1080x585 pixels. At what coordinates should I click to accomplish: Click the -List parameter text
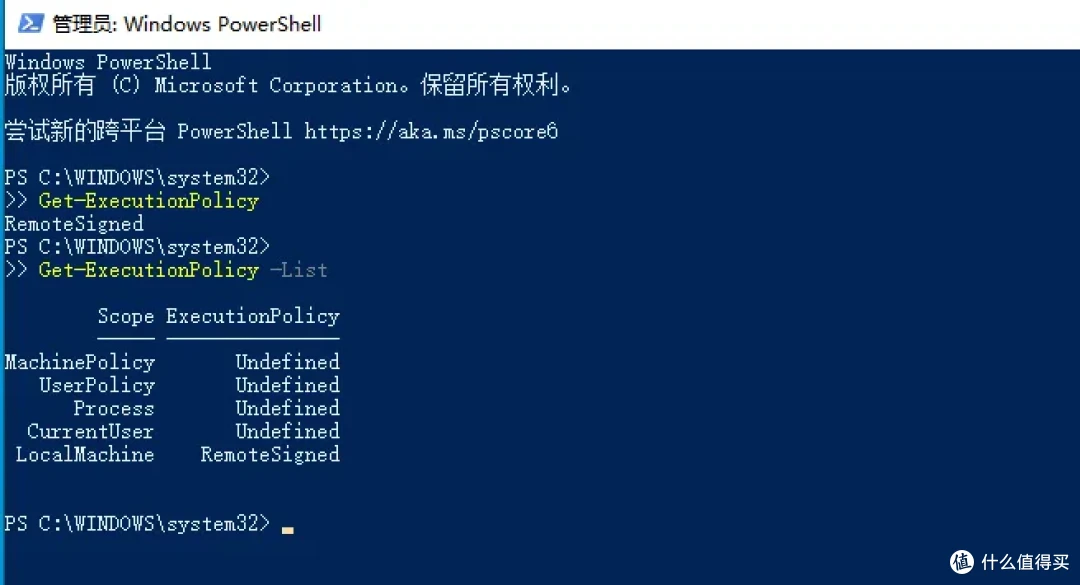point(299,270)
